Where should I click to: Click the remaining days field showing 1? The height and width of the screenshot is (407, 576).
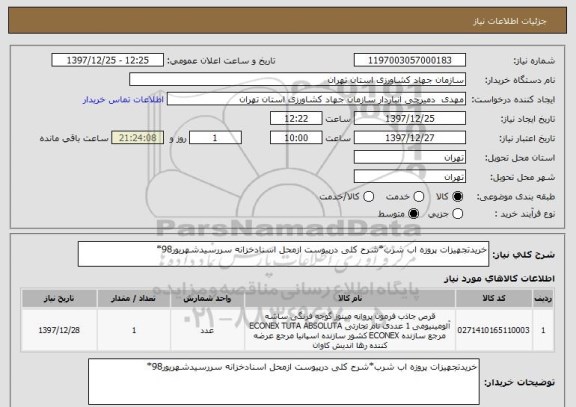click(215, 138)
